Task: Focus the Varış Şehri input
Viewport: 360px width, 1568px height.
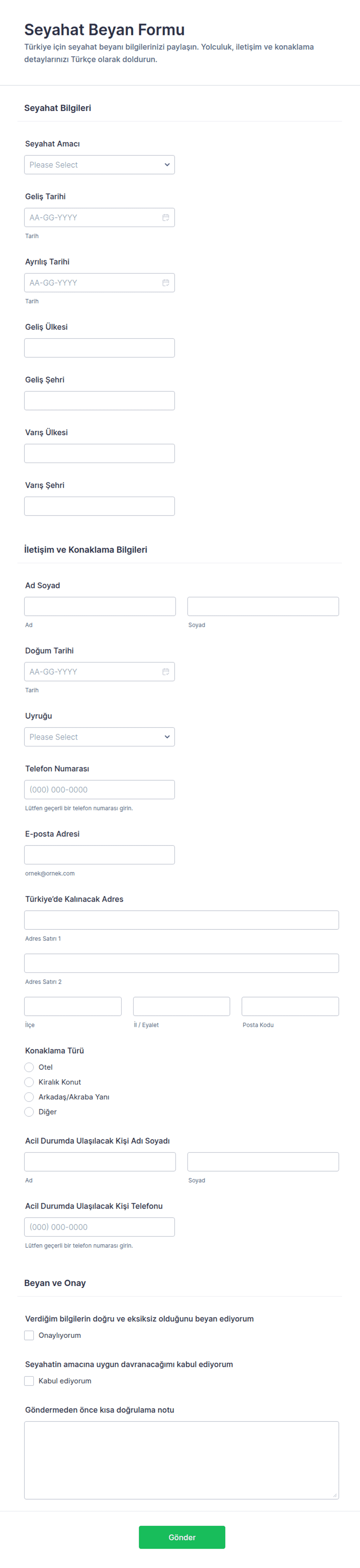Action: pos(99,506)
